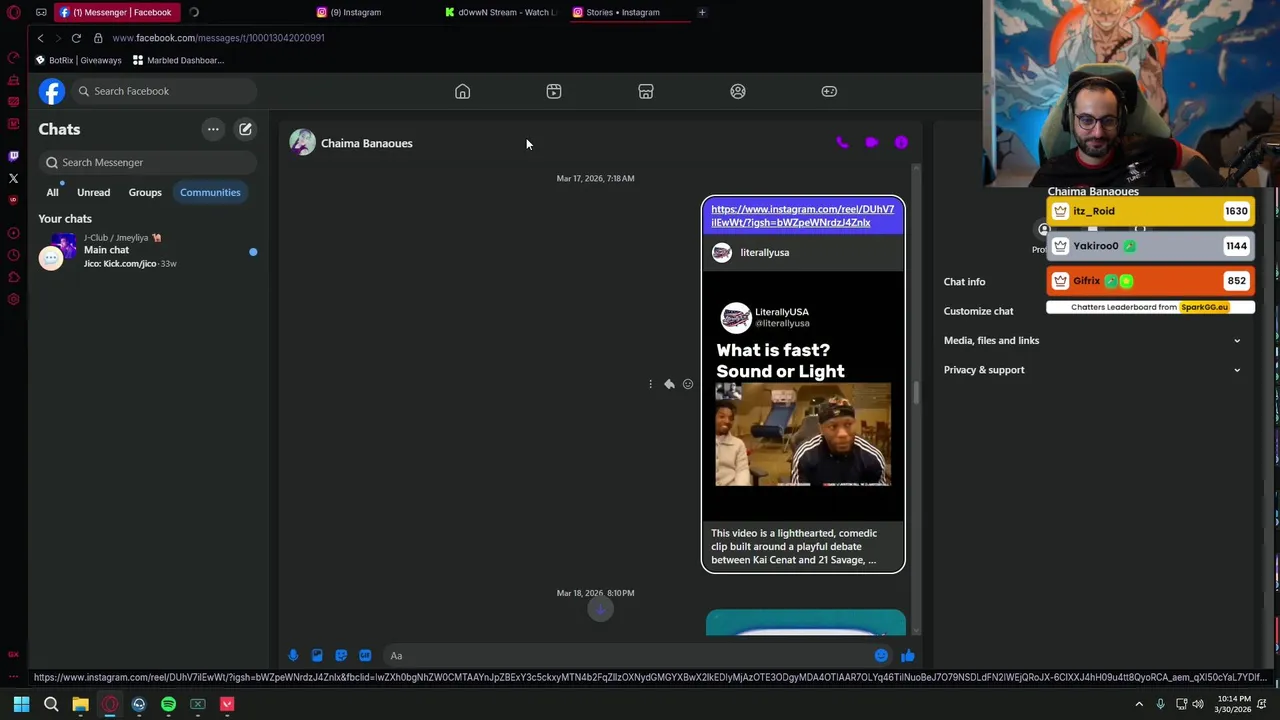Open File Explorer from the taskbar
Image resolution: width=1280 pixels, height=720 pixels.
(x=80, y=704)
